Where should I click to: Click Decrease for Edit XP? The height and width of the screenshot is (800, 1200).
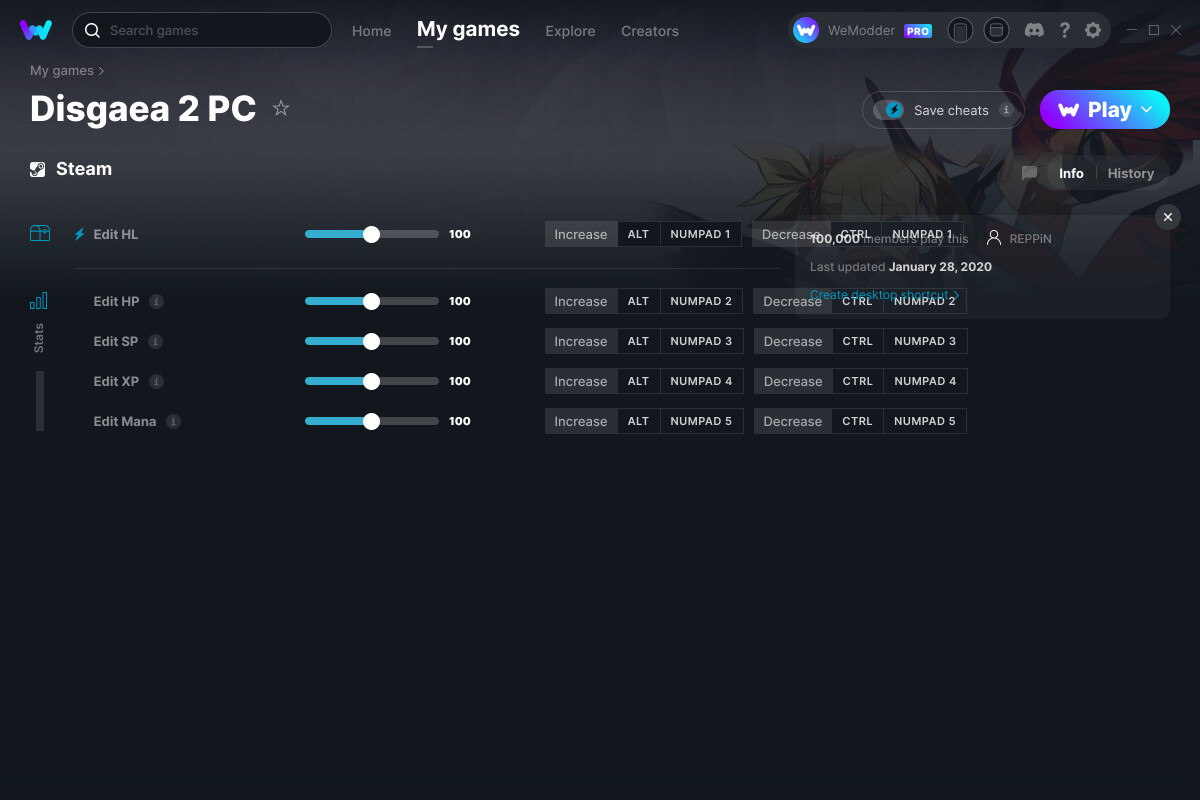click(793, 381)
